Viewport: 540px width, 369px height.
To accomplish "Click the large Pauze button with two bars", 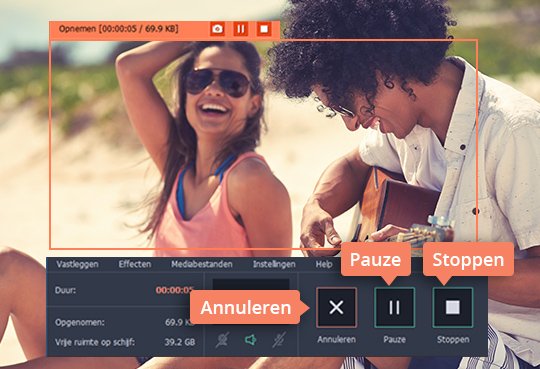I will (395, 307).
